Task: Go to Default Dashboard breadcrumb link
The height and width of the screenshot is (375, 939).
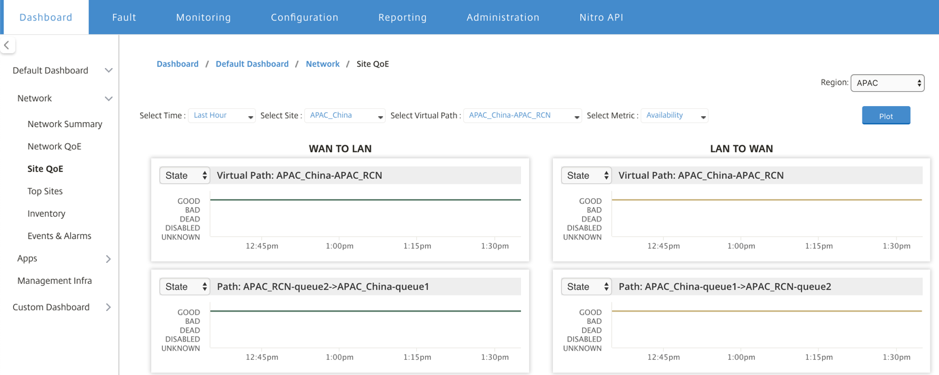Action: click(x=252, y=64)
